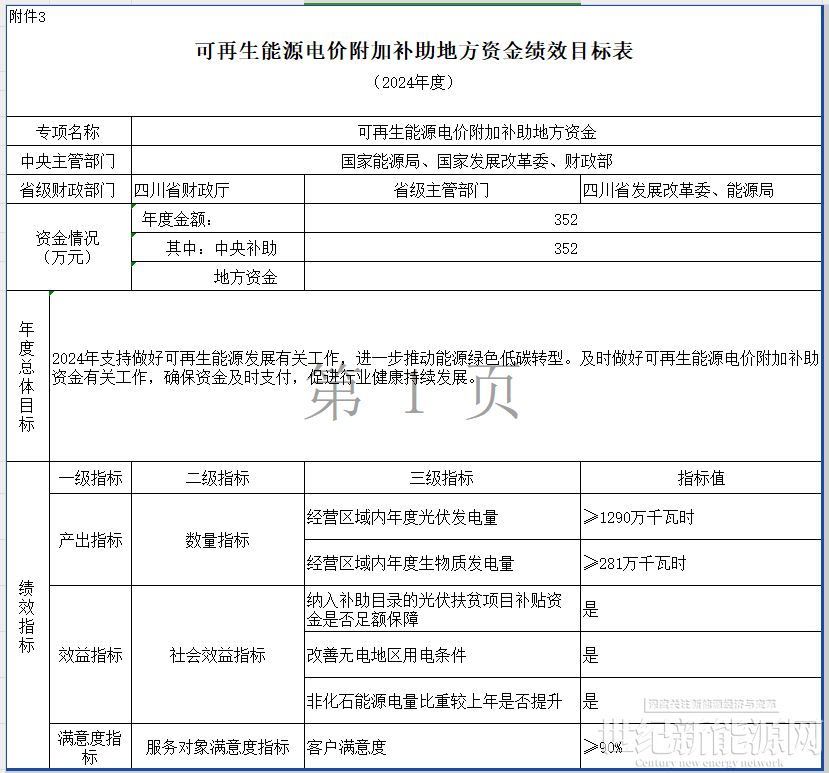The height and width of the screenshot is (773, 829).
Task: Select 是 beside 改善无电地区用电条件
Action: point(701,655)
